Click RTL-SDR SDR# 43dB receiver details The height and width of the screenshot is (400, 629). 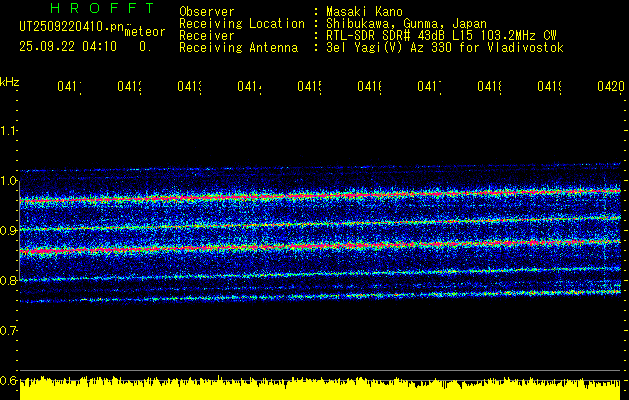441,36
